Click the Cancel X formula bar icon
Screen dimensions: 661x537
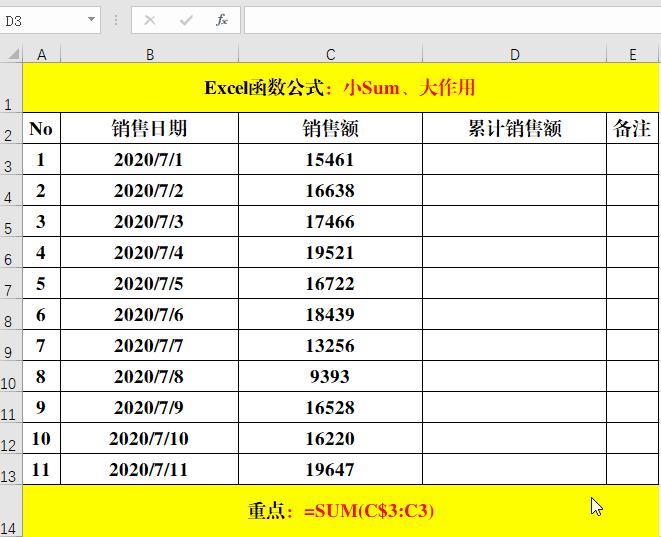150,20
